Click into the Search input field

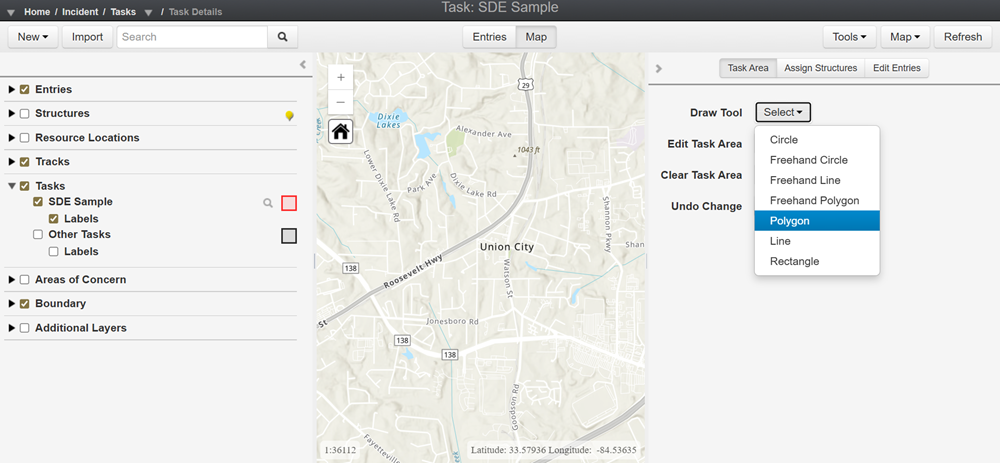(x=192, y=37)
